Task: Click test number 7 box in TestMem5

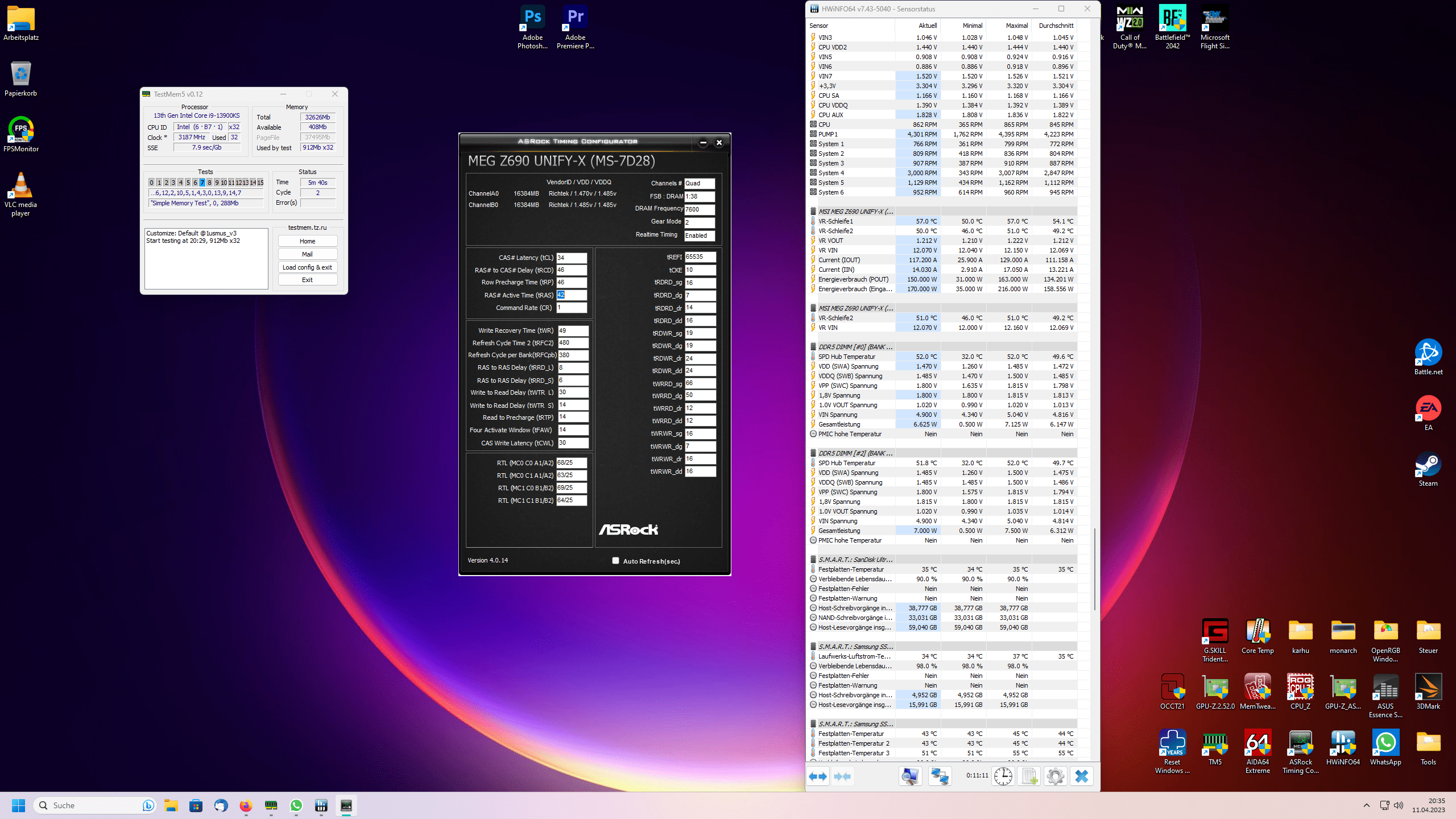Action: [x=202, y=183]
